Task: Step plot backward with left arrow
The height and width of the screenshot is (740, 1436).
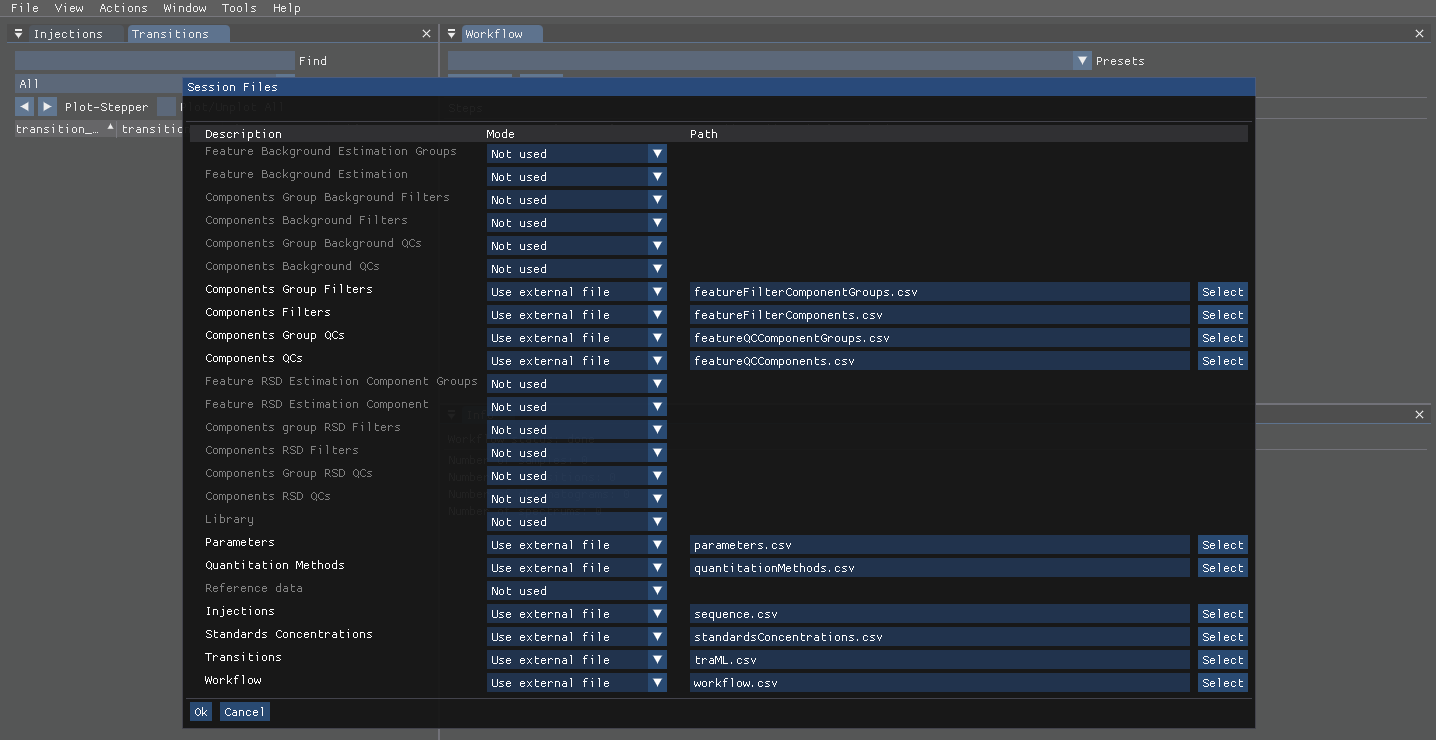Action: [25, 106]
